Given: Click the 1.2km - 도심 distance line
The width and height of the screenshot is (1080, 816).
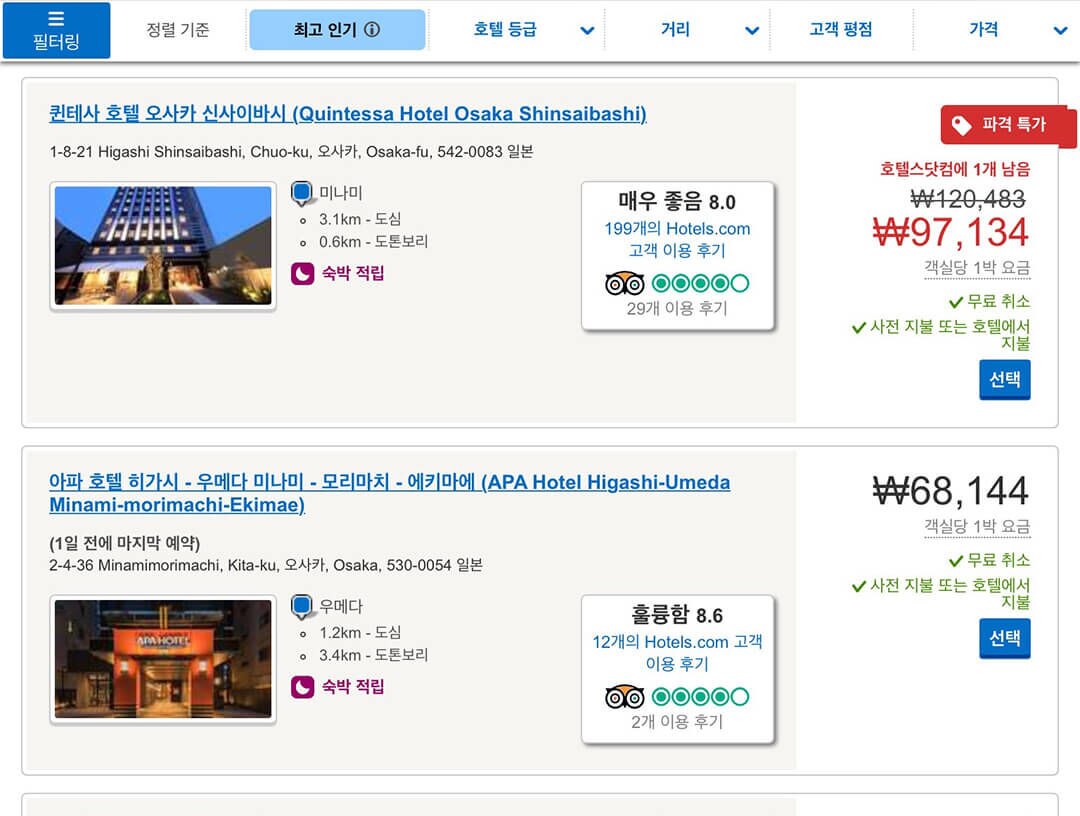Looking at the screenshot, I should tap(360, 632).
